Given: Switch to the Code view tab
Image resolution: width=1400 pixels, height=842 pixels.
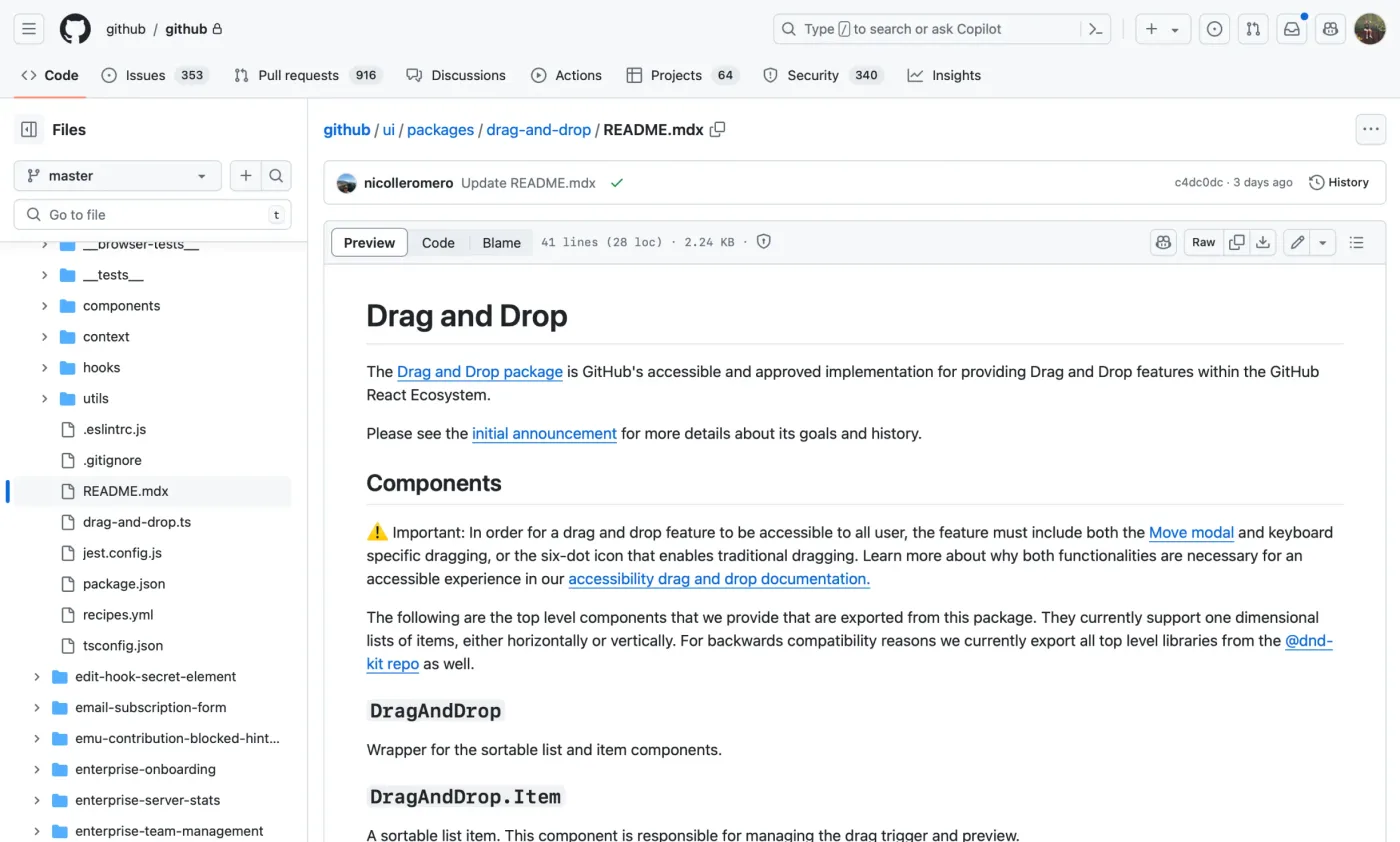Looking at the screenshot, I should point(438,242).
